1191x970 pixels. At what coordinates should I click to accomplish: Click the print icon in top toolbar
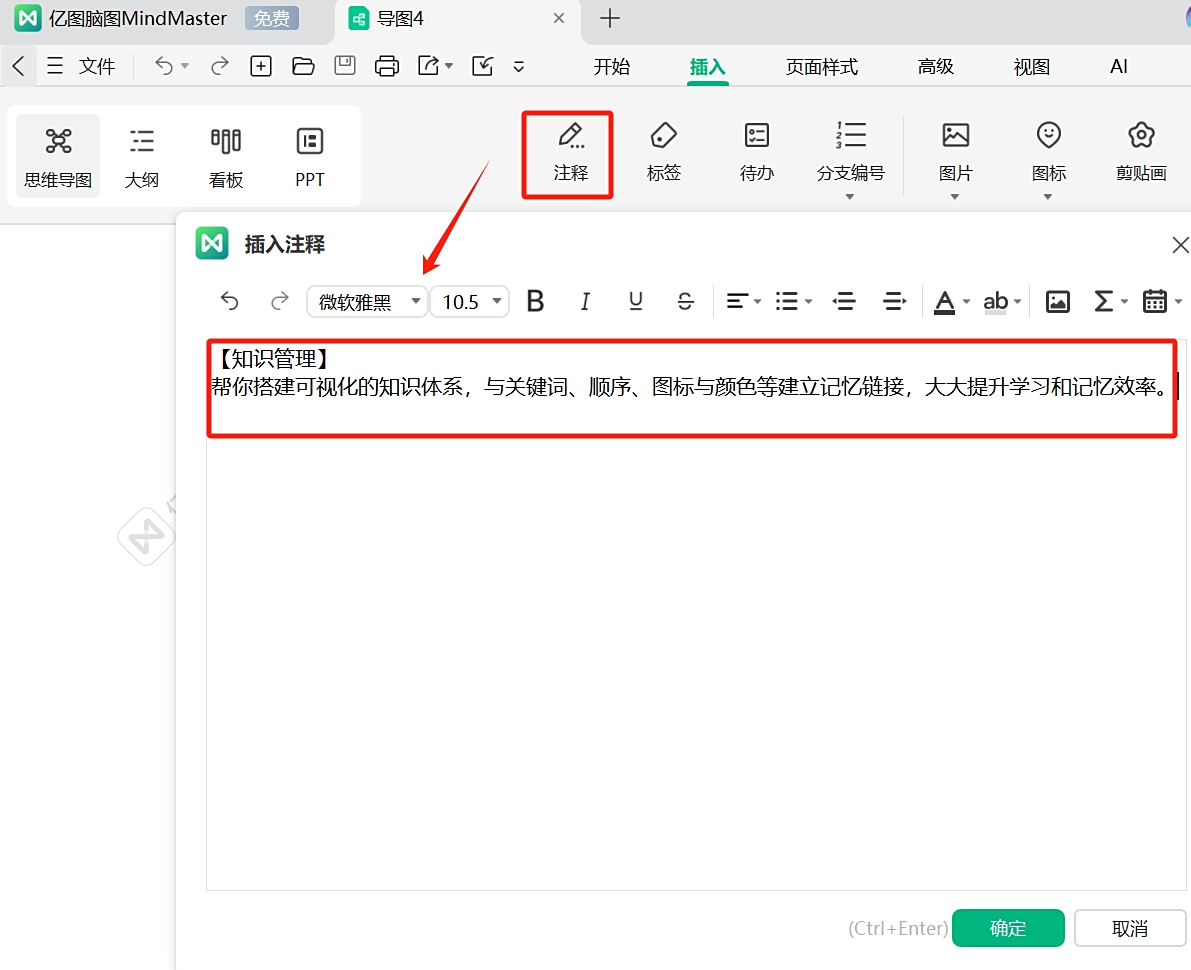(x=387, y=66)
